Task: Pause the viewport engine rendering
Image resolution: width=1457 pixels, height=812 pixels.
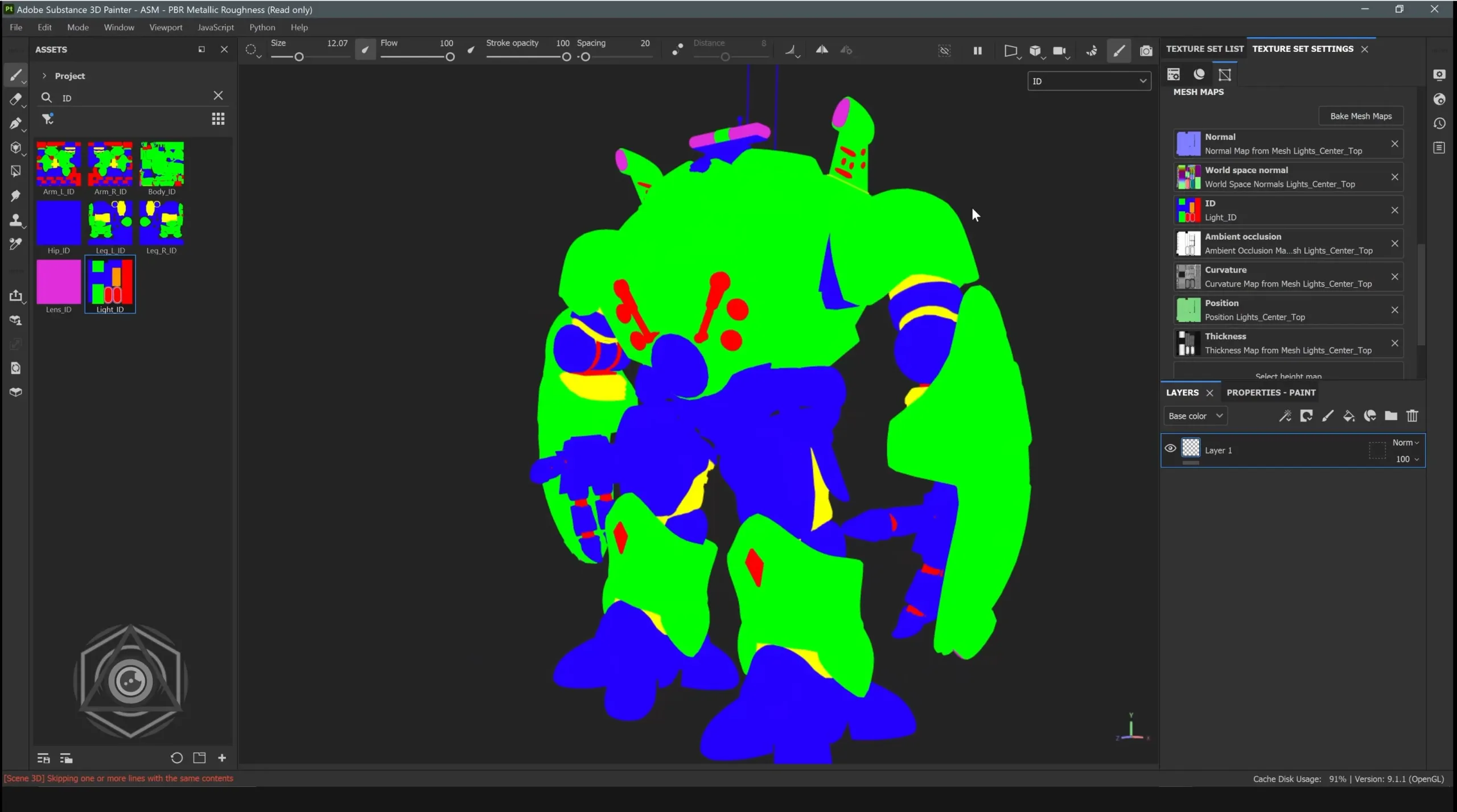Action: [977, 51]
